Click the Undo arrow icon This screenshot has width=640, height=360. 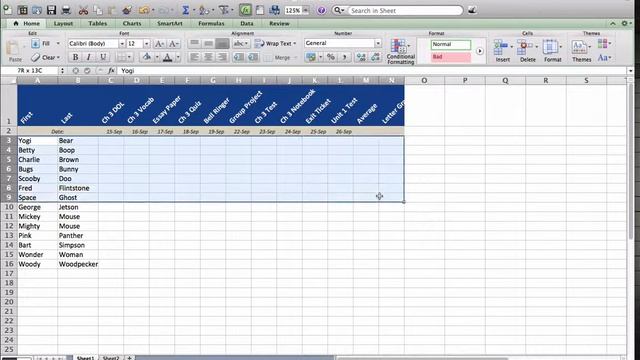pyautogui.click(x=144, y=10)
